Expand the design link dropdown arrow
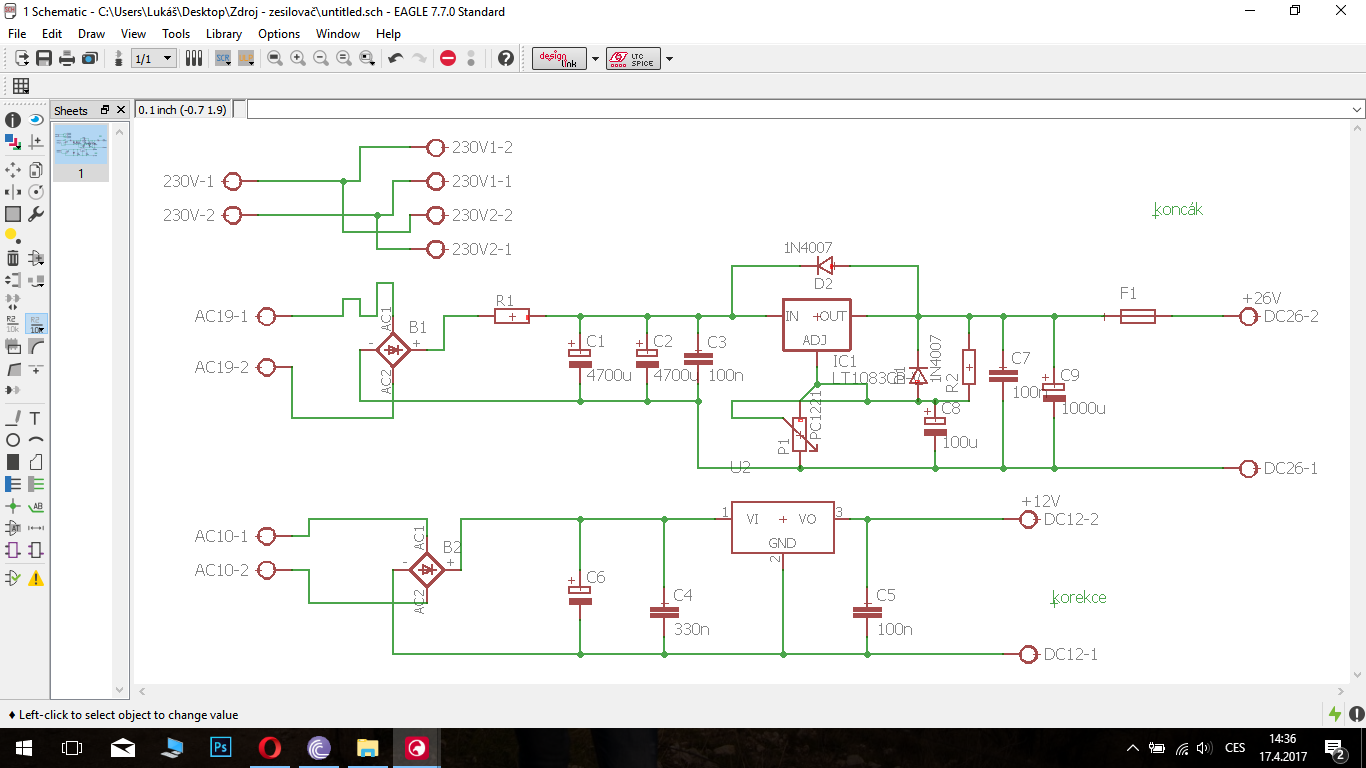1366x768 pixels. 596,58
